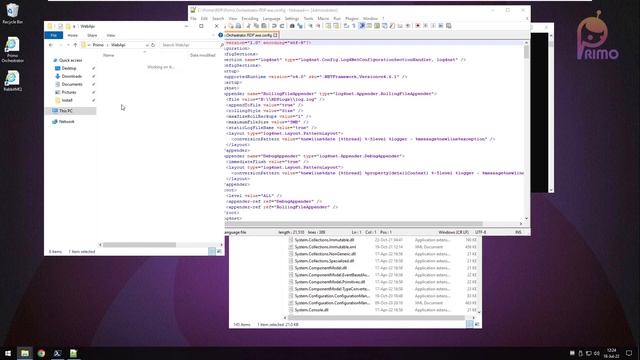Open the RabbitMQ desktop shortcut
The width and height of the screenshot is (640, 360).
coord(12,80)
